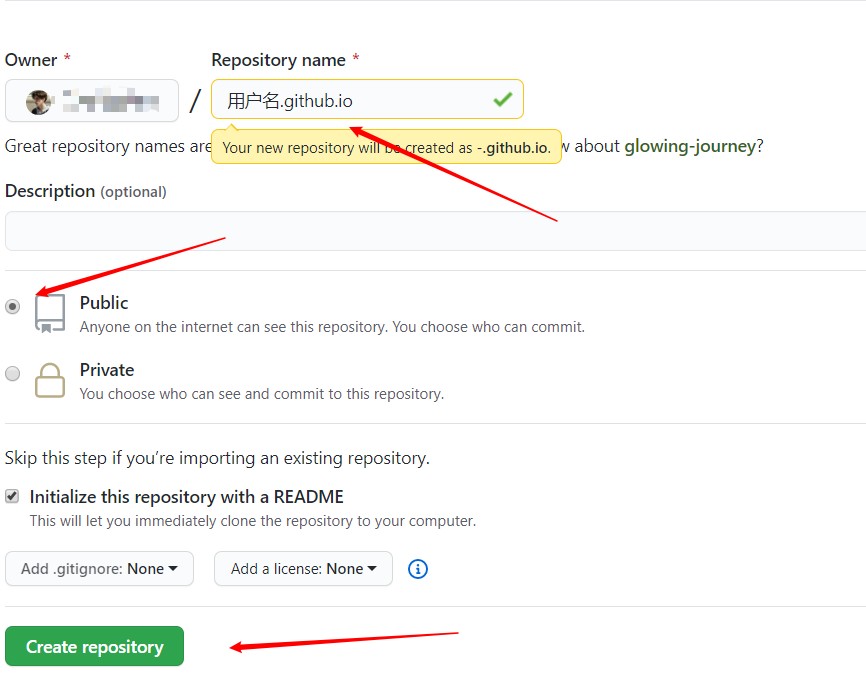Click the Description text field
The width and height of the screenshot is (866, 700).
pos(435,231)
